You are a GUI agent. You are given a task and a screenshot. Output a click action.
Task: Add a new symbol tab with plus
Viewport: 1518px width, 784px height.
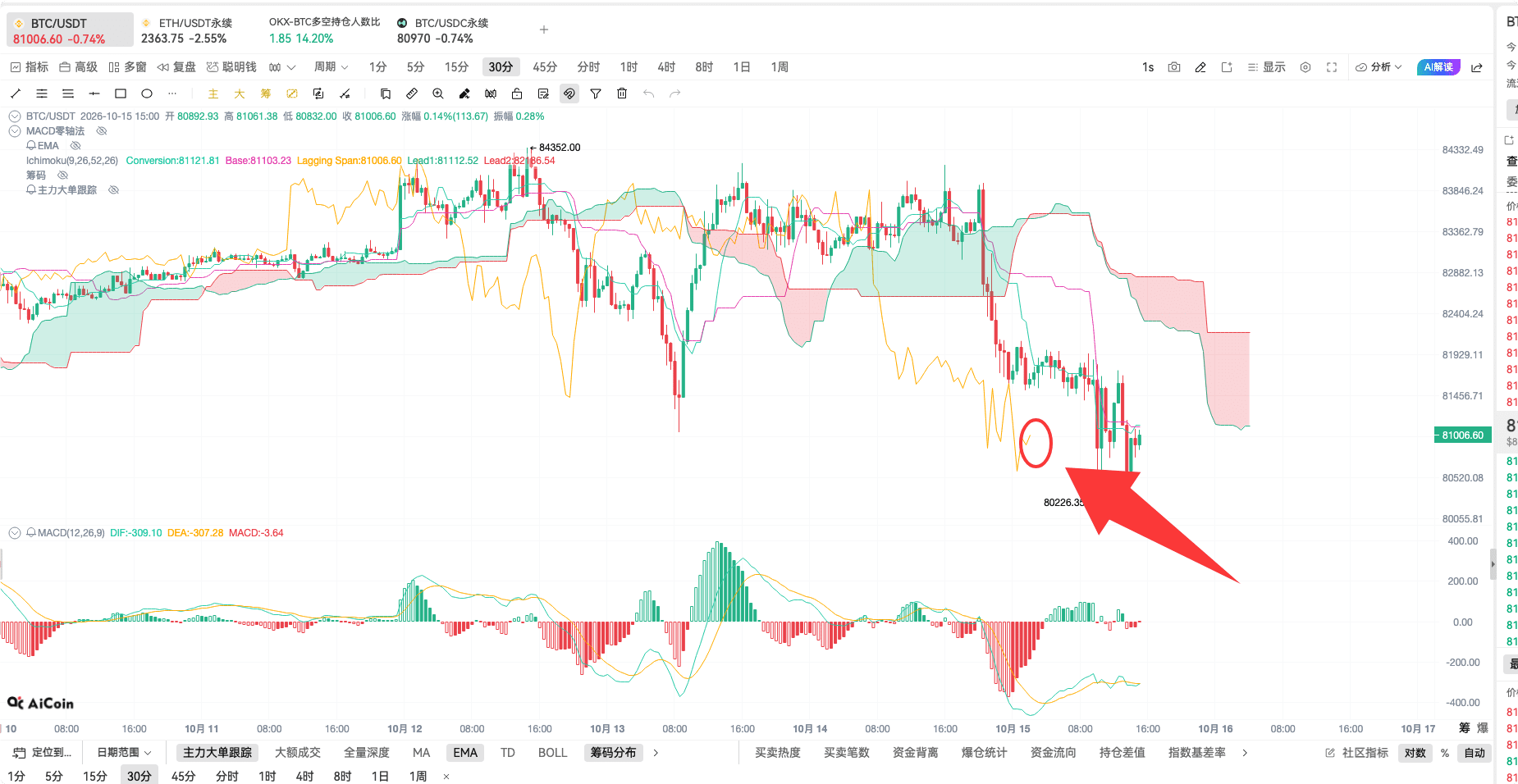pyautogui.click(x=544, y=30)
